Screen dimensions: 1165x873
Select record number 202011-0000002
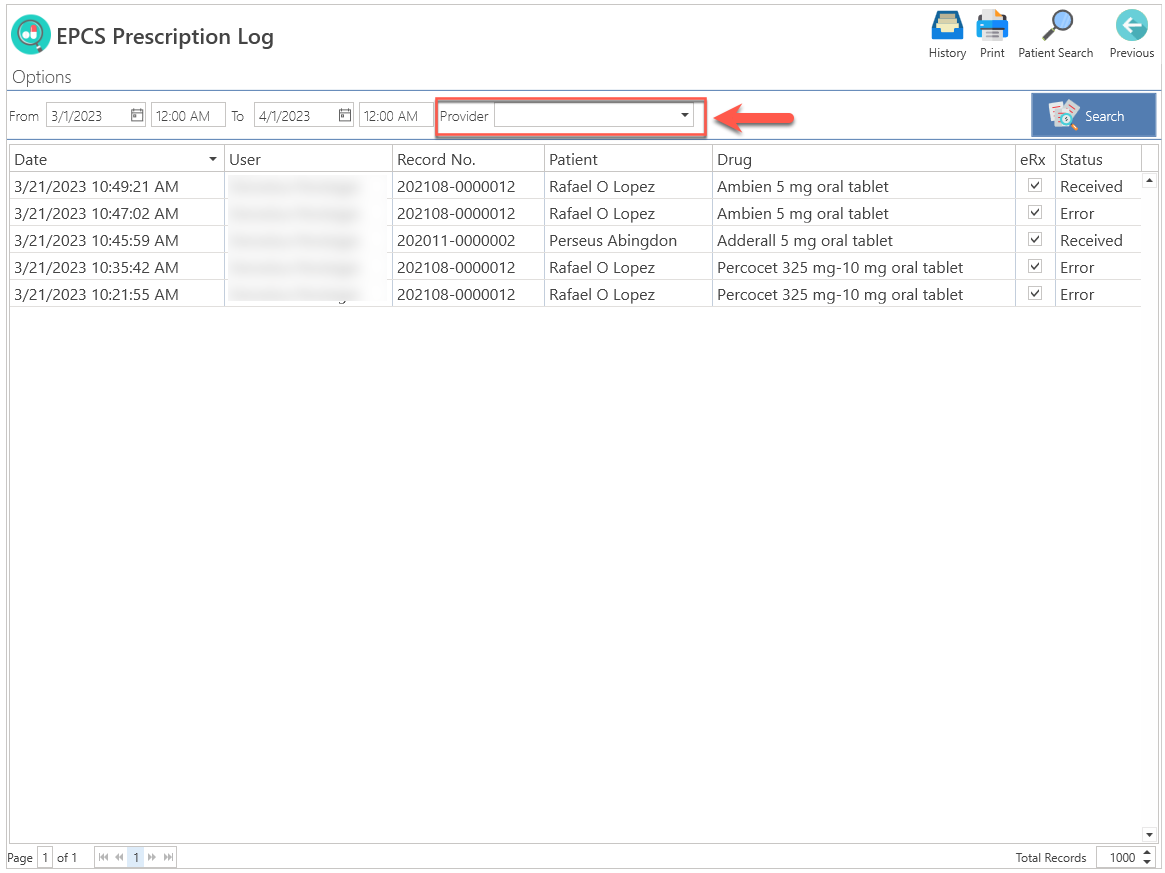tap(468, 240)
